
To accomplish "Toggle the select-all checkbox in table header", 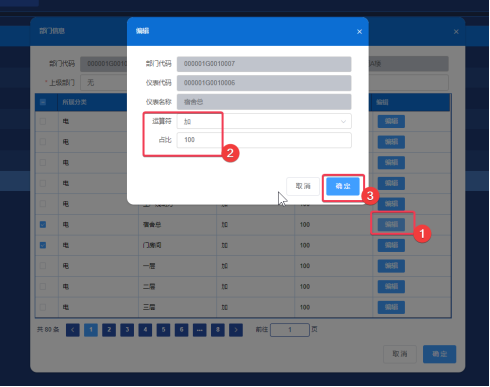I will point(43,102).
